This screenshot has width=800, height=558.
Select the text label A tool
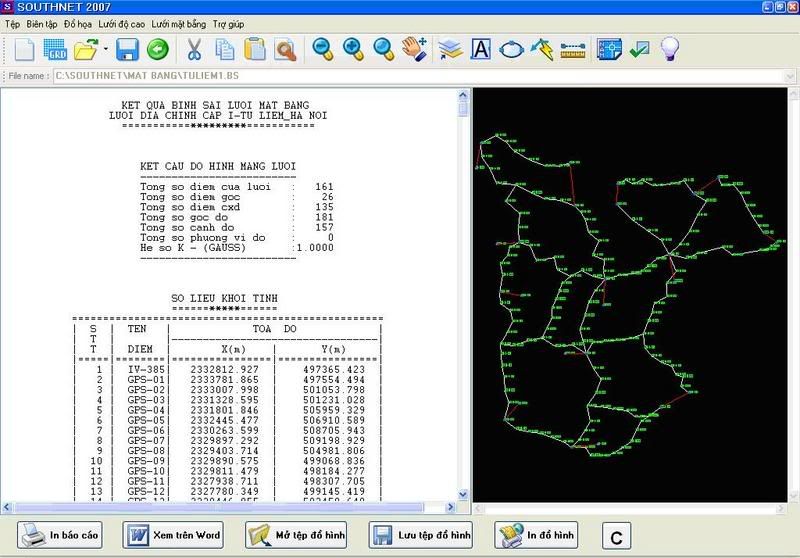pos(481,49)
